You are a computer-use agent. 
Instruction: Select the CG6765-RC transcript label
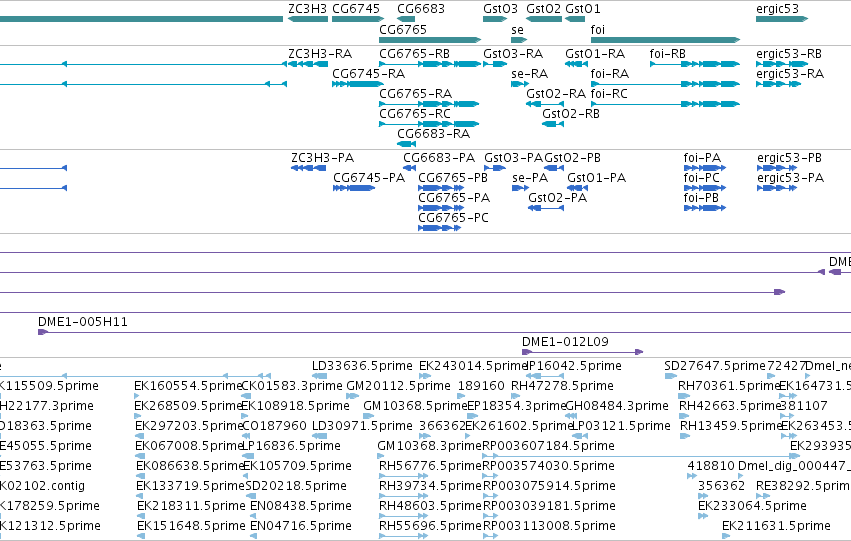click(x=415, y=114)
